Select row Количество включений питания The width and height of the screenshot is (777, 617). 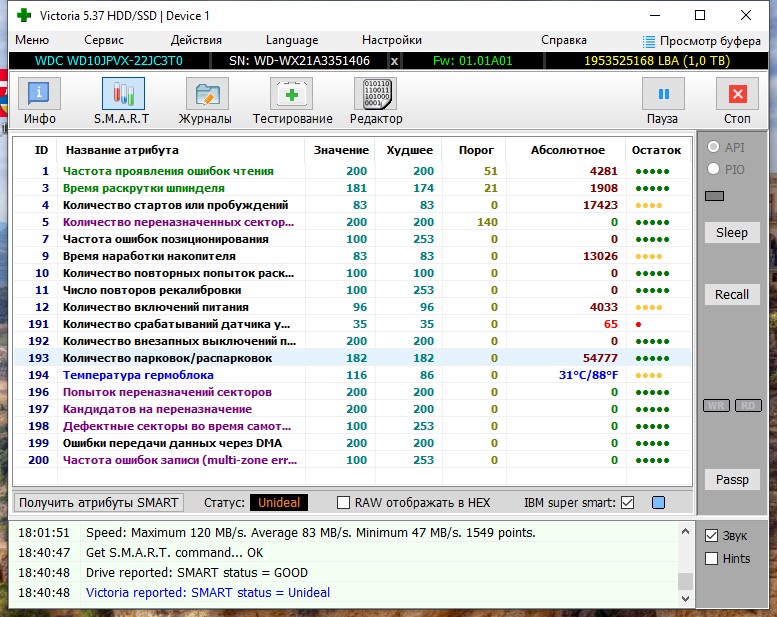click(x=352, y=307)
